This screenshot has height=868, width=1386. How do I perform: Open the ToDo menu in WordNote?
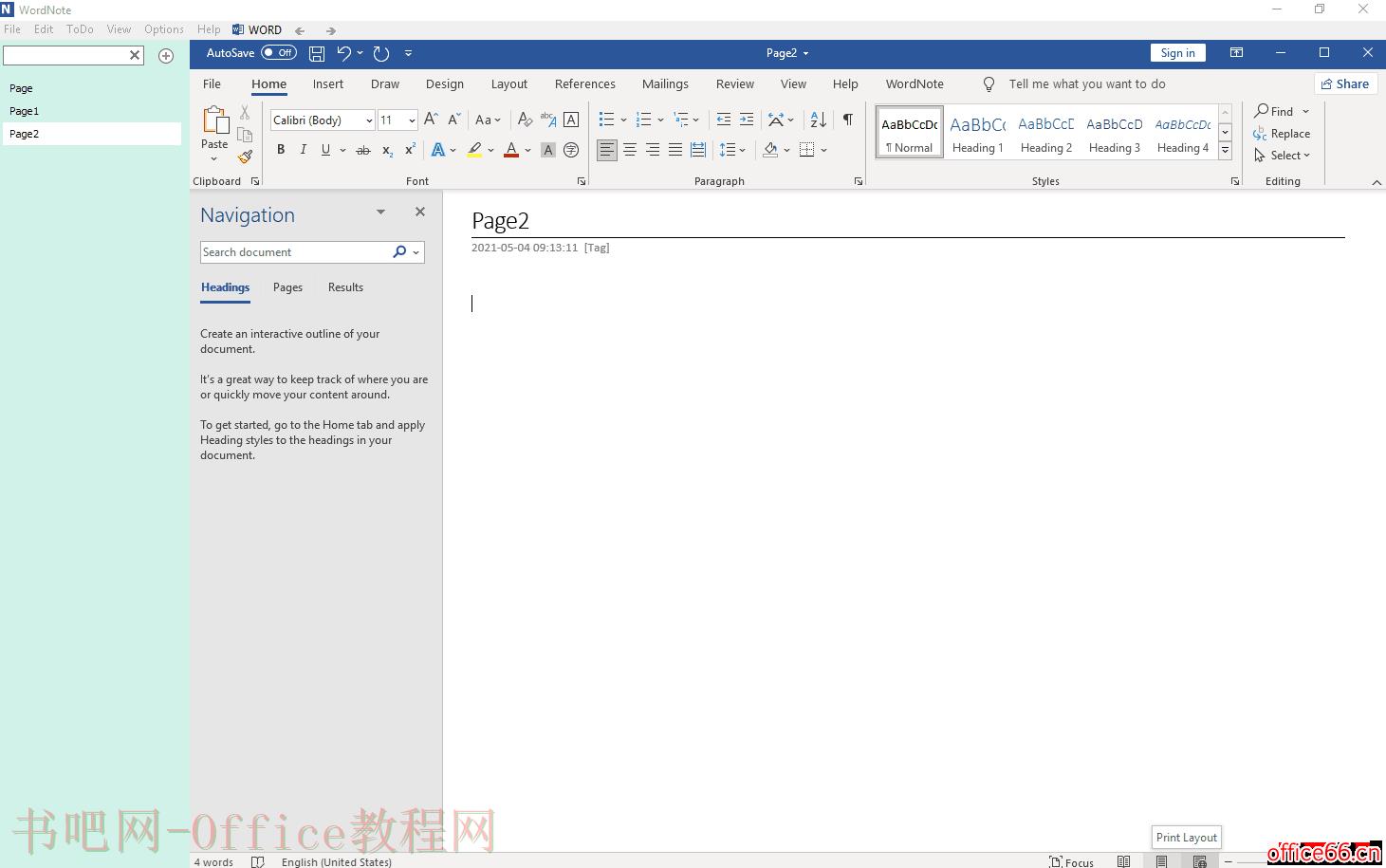pyautogui.click(x=80, y=29)
